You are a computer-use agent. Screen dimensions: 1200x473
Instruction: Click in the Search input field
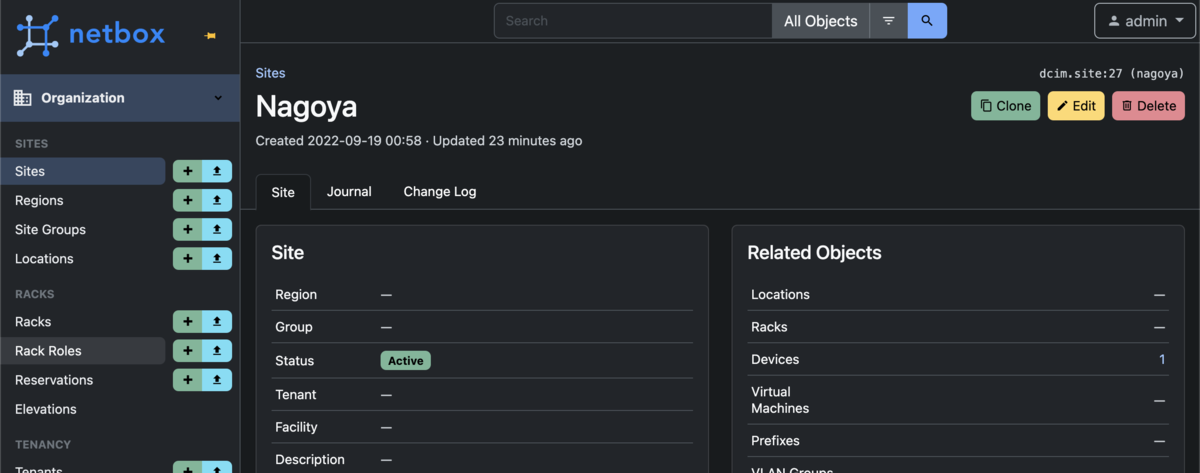coord(633,21)
